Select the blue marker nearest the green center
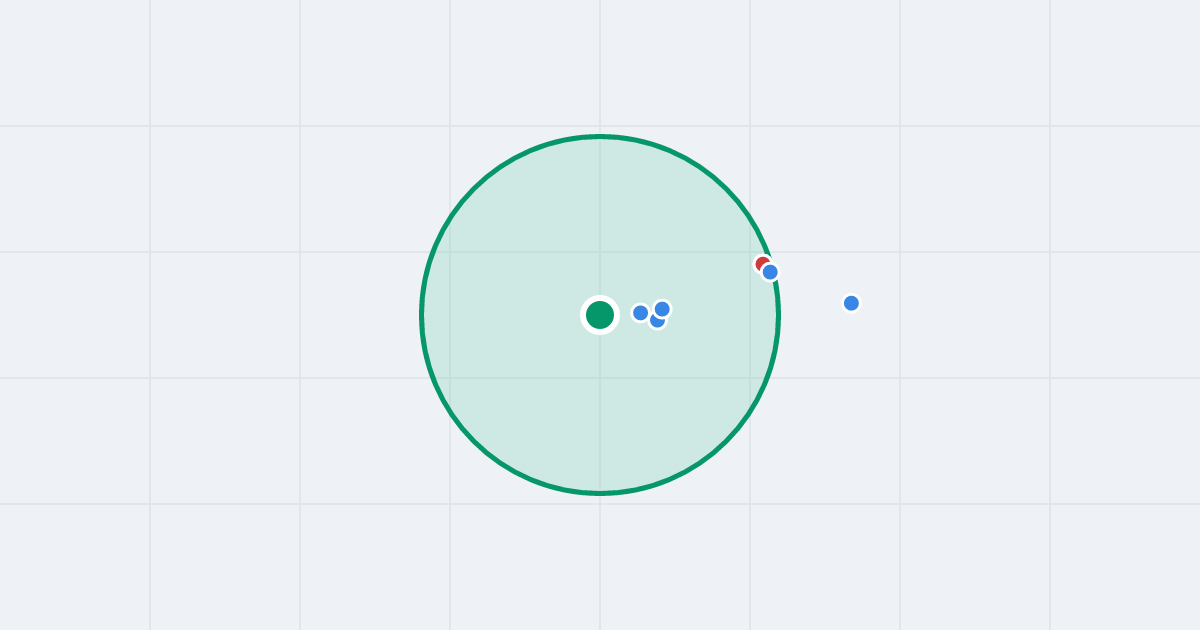This screenshot has width=1200, height=630. click(x=641, y=313)
